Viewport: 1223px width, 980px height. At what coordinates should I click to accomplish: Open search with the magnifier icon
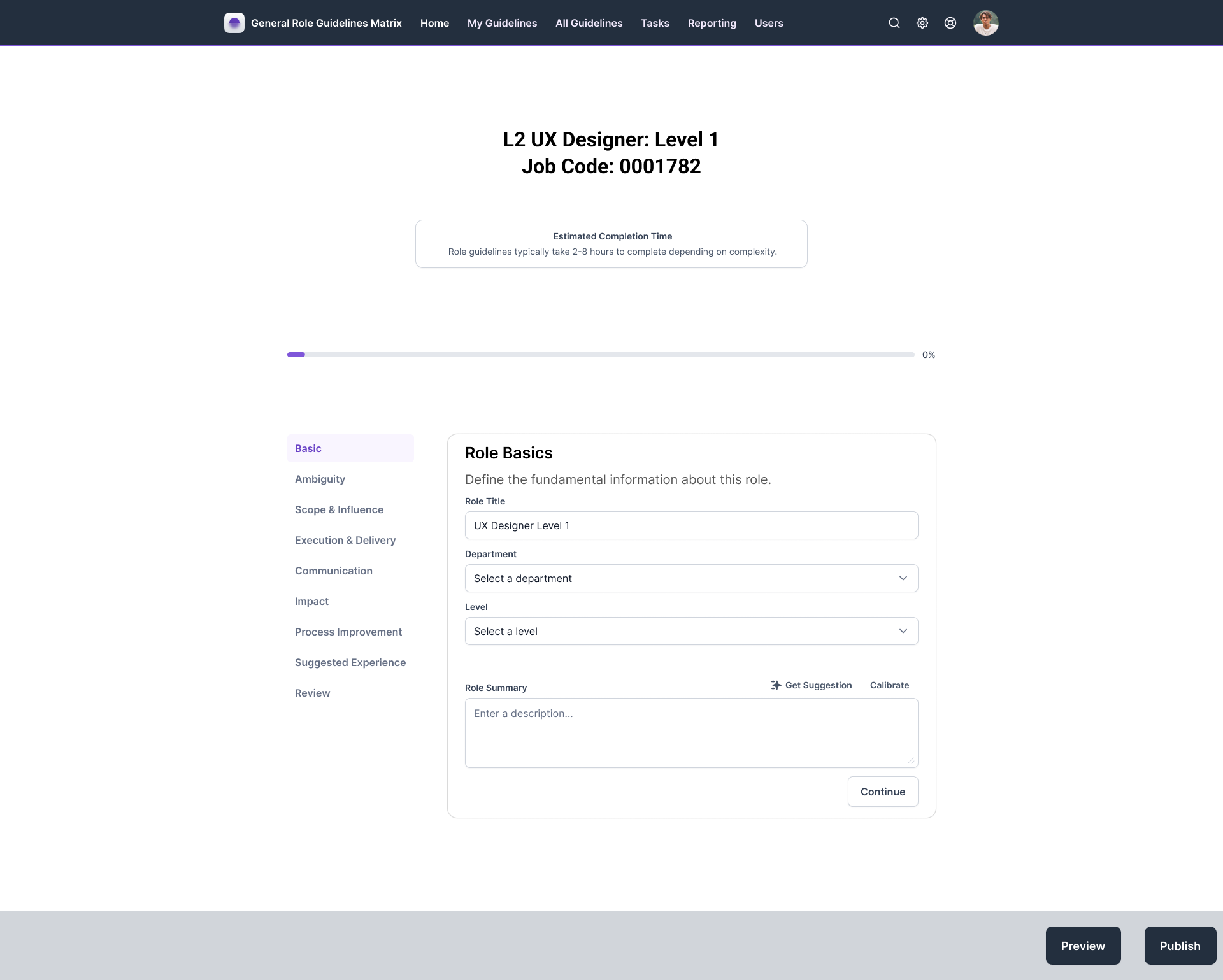point(894,23)
